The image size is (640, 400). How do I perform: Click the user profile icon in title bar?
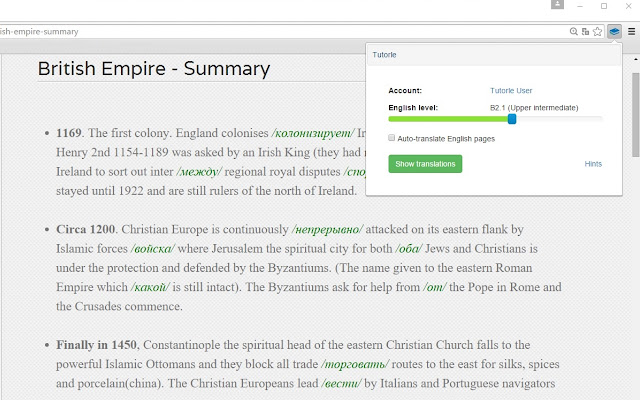click(x=557, y=4)
